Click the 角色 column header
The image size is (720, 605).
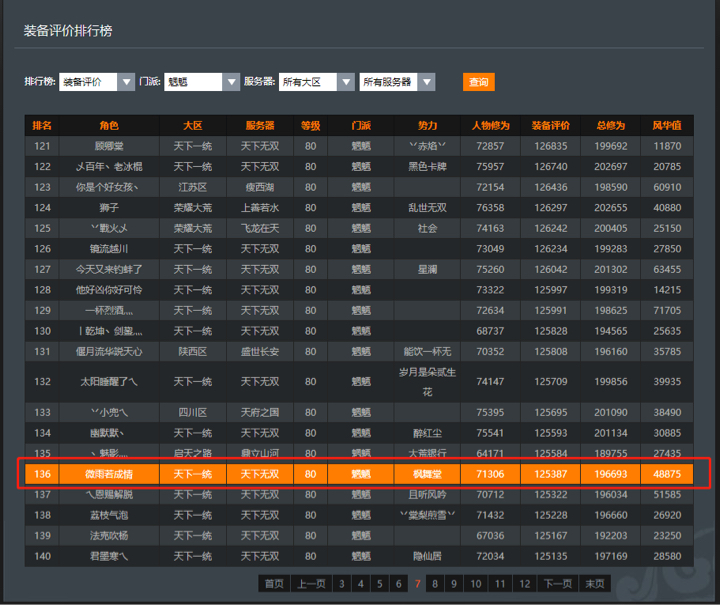pos(109,125)
